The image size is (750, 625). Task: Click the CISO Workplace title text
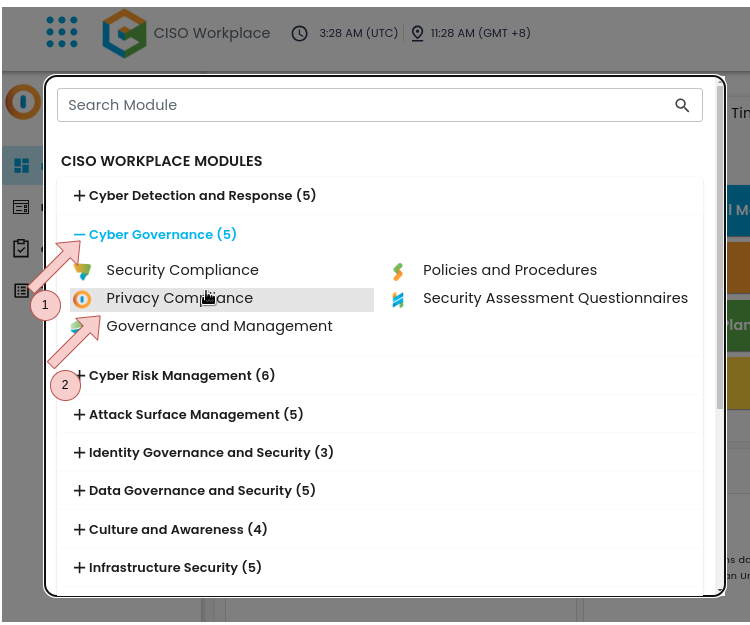point(212,33)
